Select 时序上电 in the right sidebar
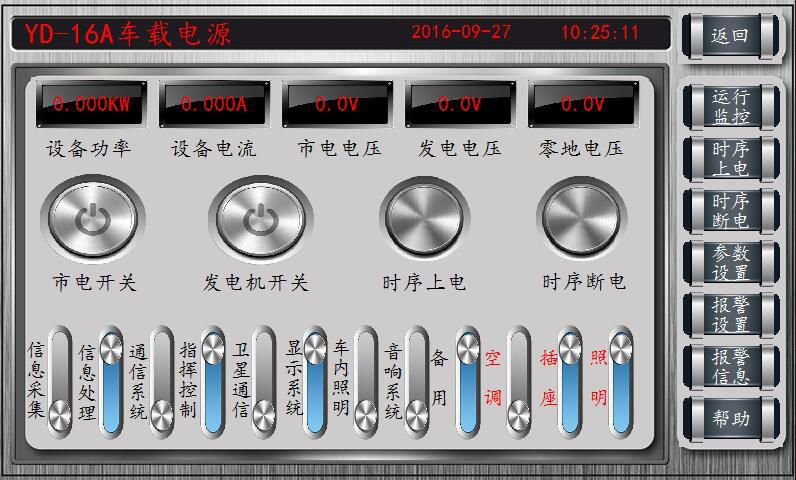The width and height of the screenshot is (796, 480). point(730,158)
